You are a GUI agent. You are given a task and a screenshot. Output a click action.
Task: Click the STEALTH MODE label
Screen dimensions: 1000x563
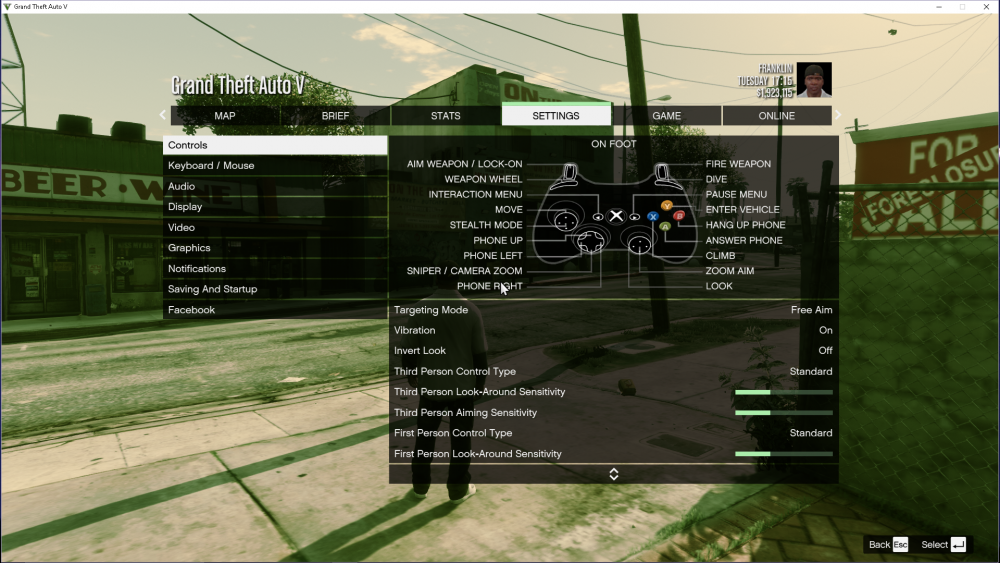(486, 225)
